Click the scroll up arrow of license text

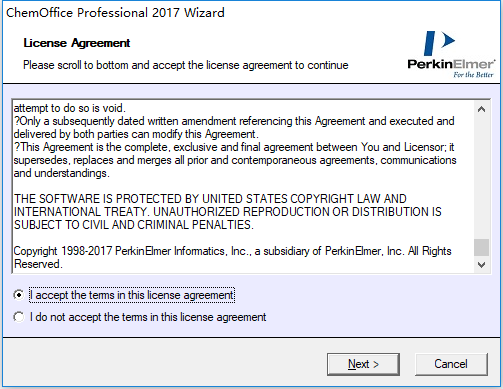point(481,109)
